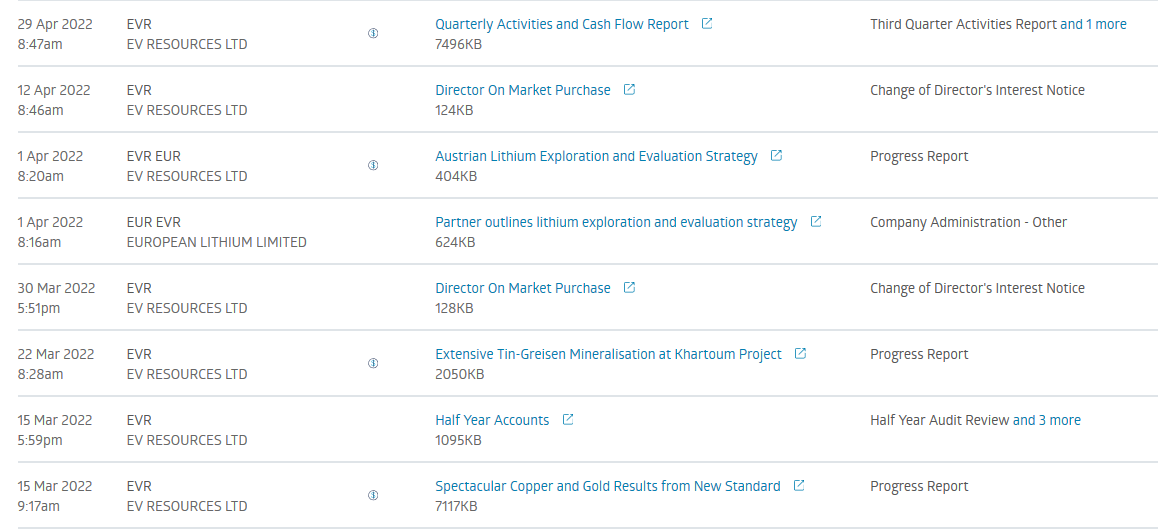The height and width of the screenshot is (530, 1159).
Task: Open external link icon beside Quarterly Activities Report
Action: point(707,24)
